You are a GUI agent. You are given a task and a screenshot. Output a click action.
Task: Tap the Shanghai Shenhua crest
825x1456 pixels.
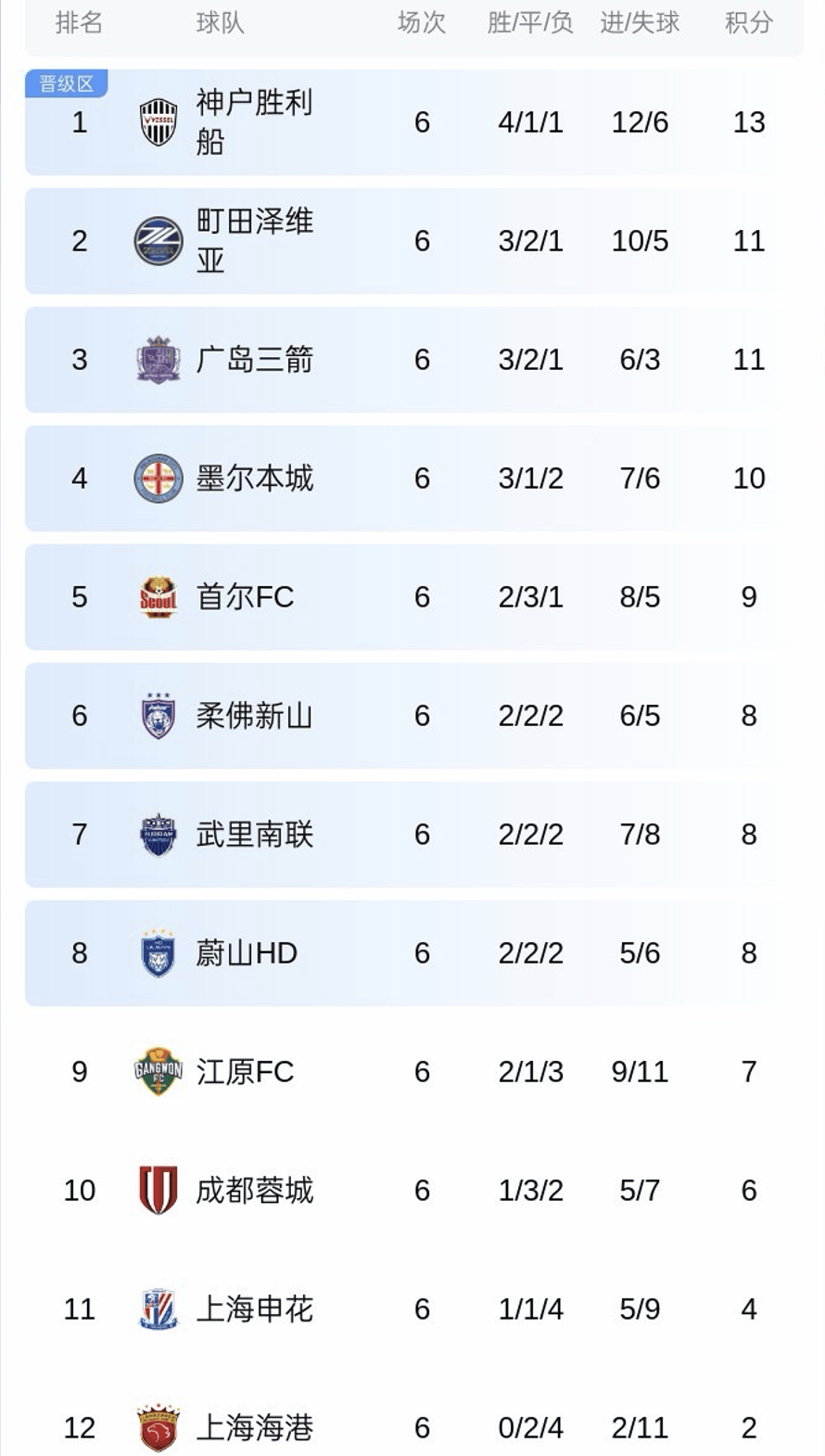click(x=159, y=1309)
